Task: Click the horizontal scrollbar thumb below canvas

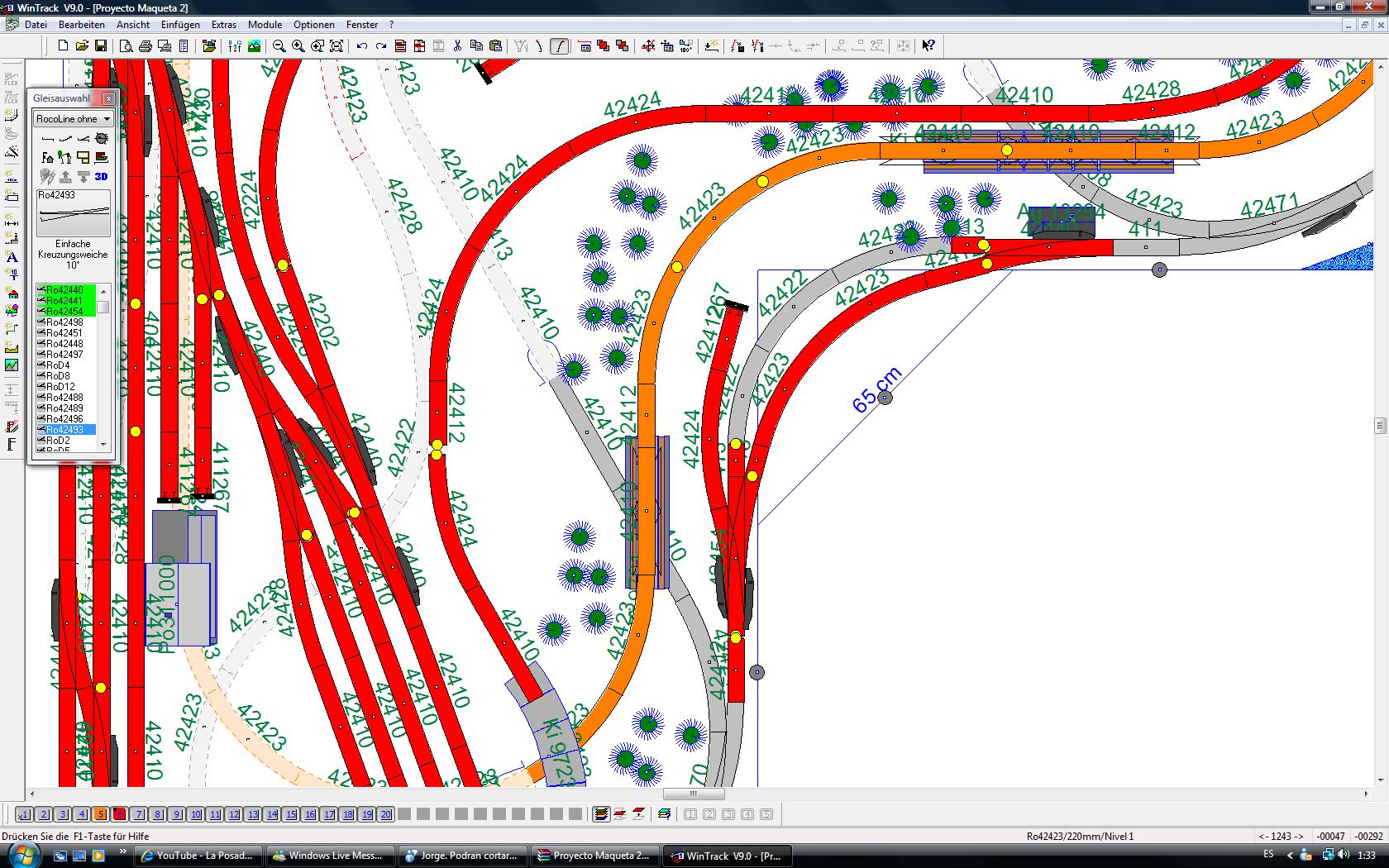Action: (x=694, y=794)
